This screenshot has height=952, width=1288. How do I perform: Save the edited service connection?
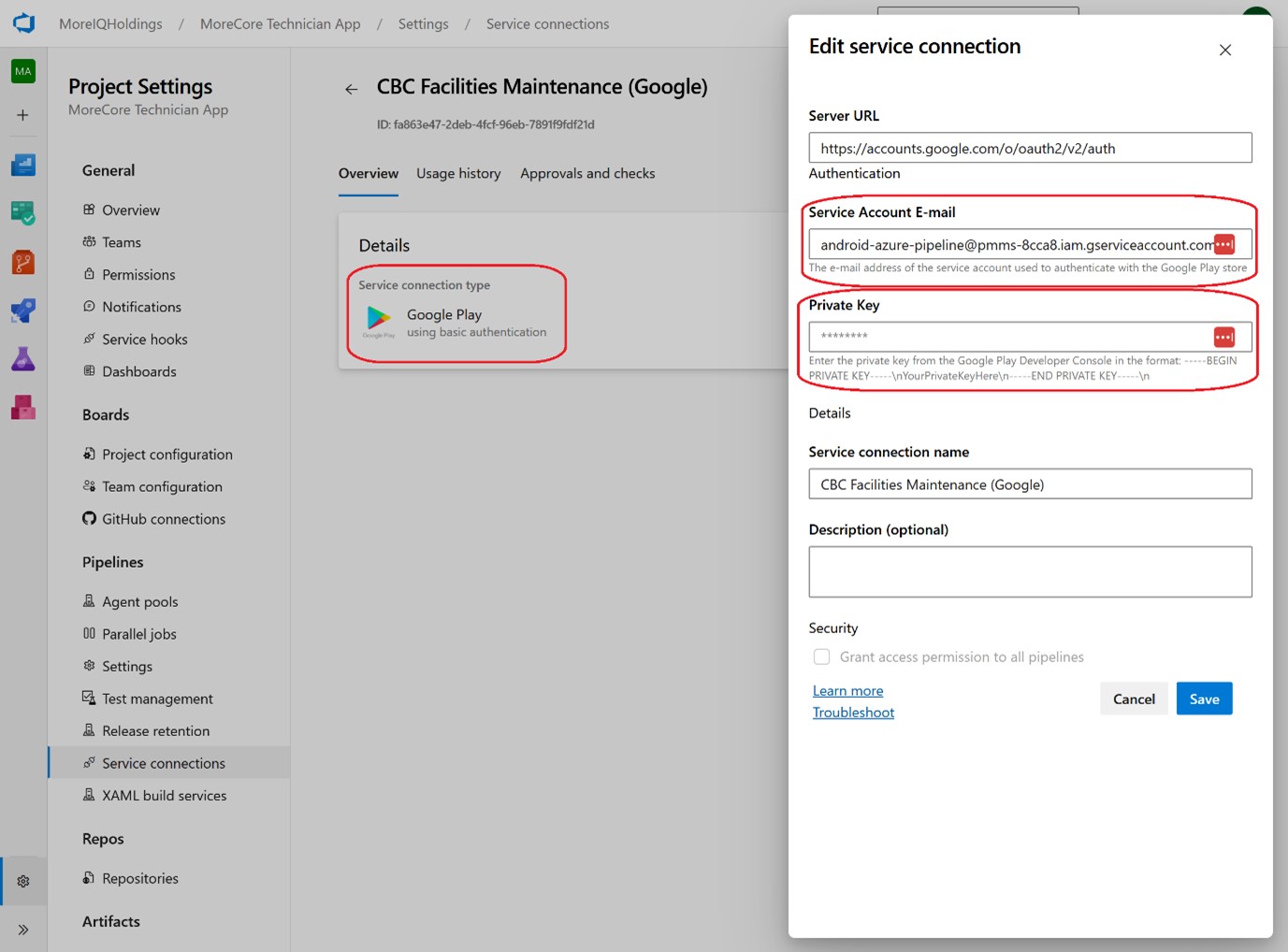pyautogui.click(x=1204, y=699)
